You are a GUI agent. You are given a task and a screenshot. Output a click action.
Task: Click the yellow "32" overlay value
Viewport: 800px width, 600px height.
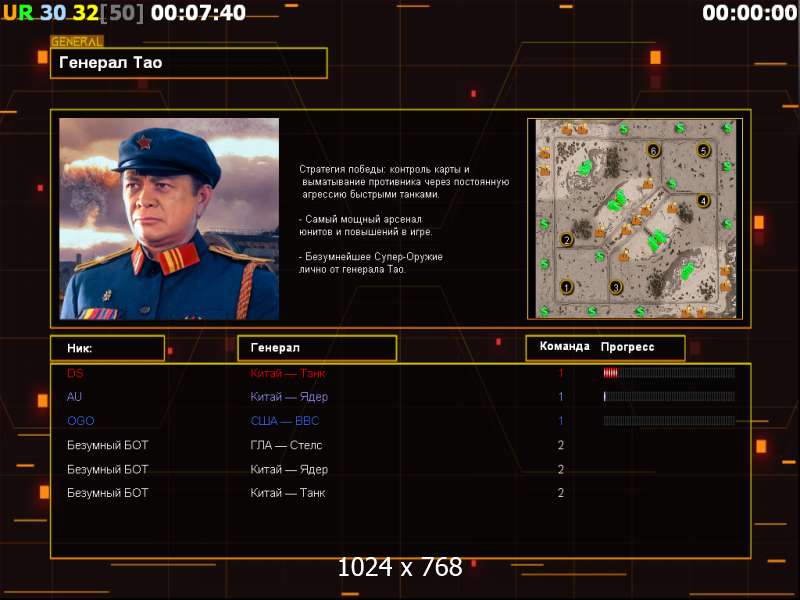coord(85,13)
